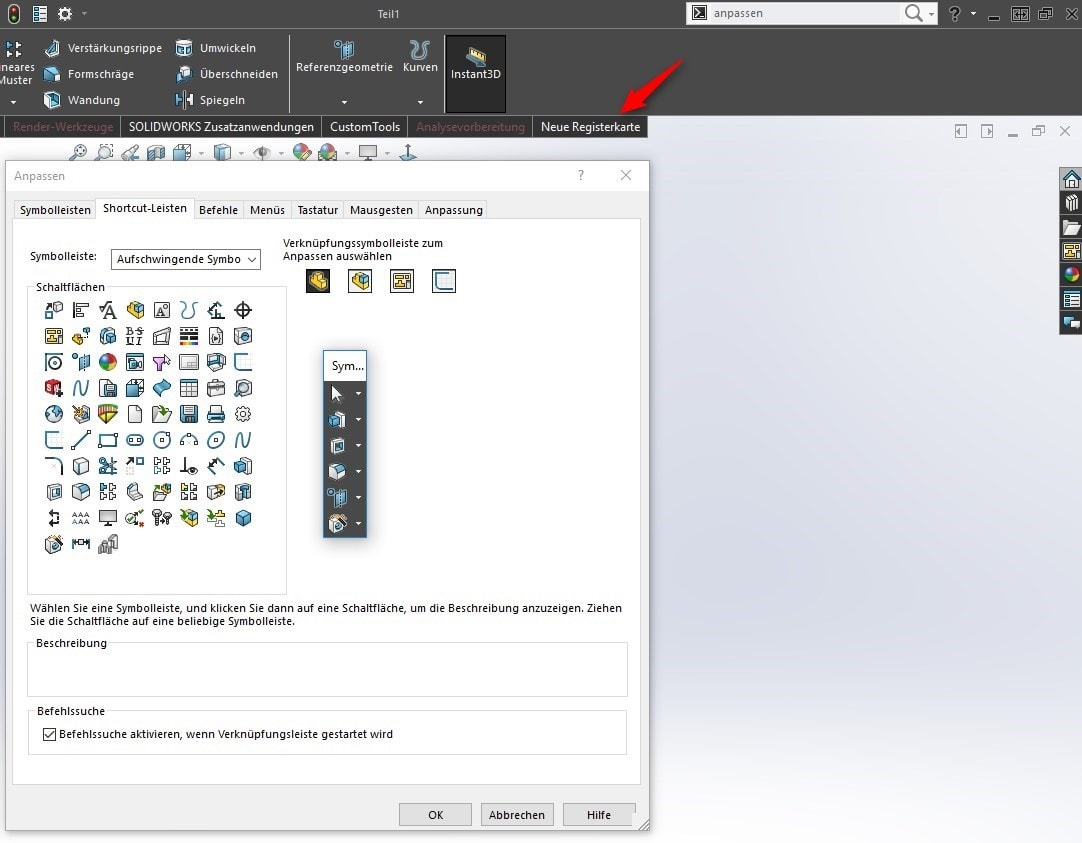Open the search magnifier dropdown arrow

pyautogui.click(x=932, y=14)
